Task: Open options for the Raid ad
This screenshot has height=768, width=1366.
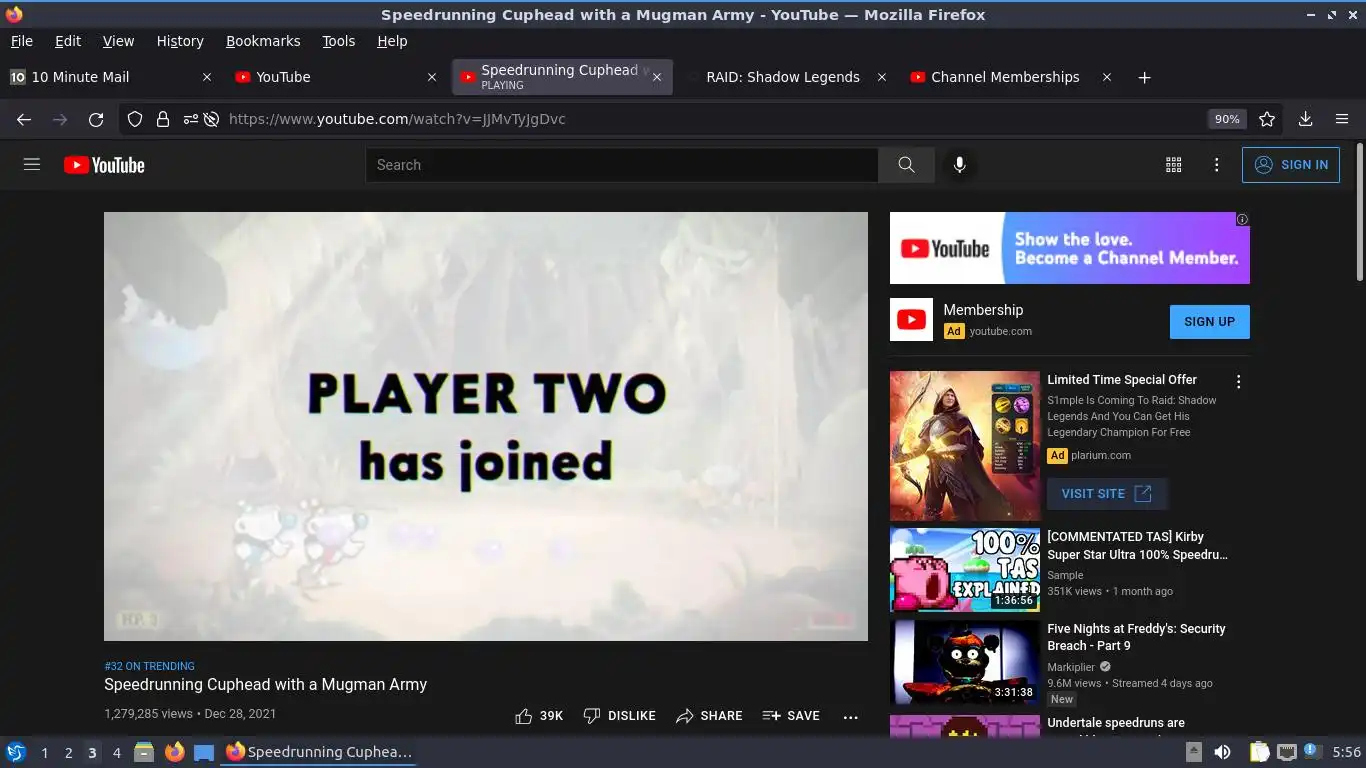Action: click(x=1238, y=382)
